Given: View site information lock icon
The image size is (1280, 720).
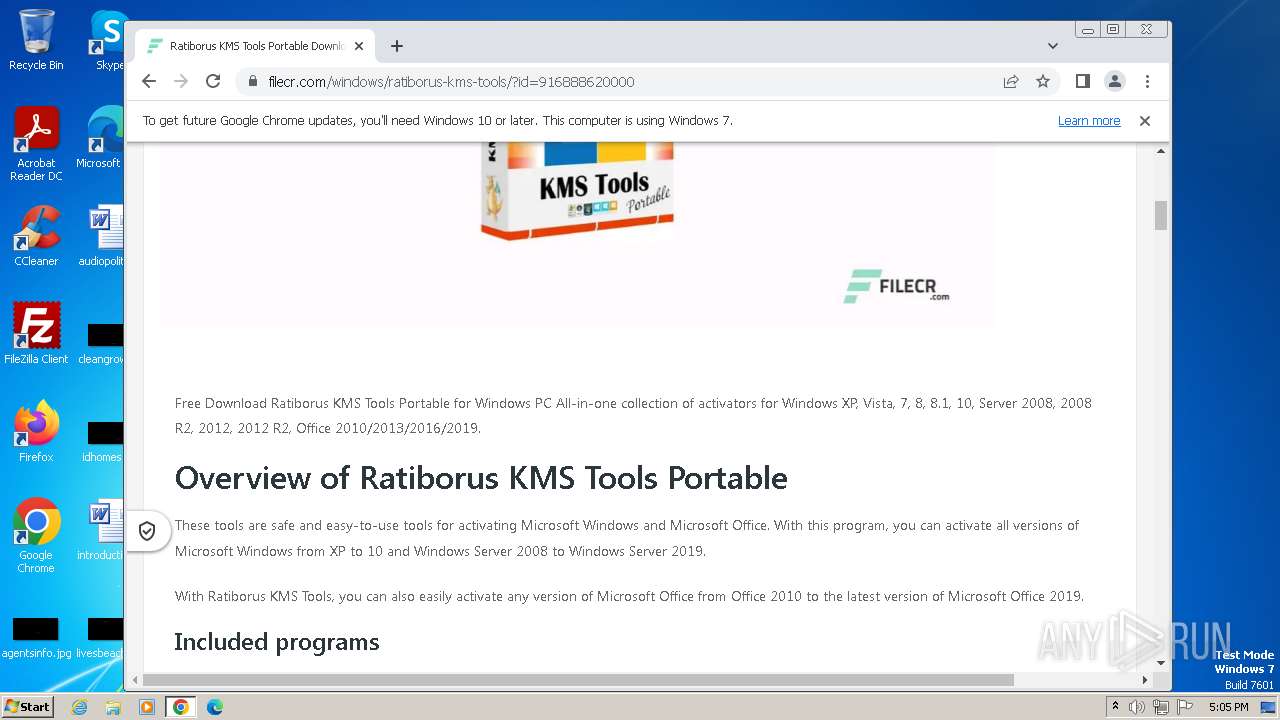Looking at the screenshot, I should point(253,82).
